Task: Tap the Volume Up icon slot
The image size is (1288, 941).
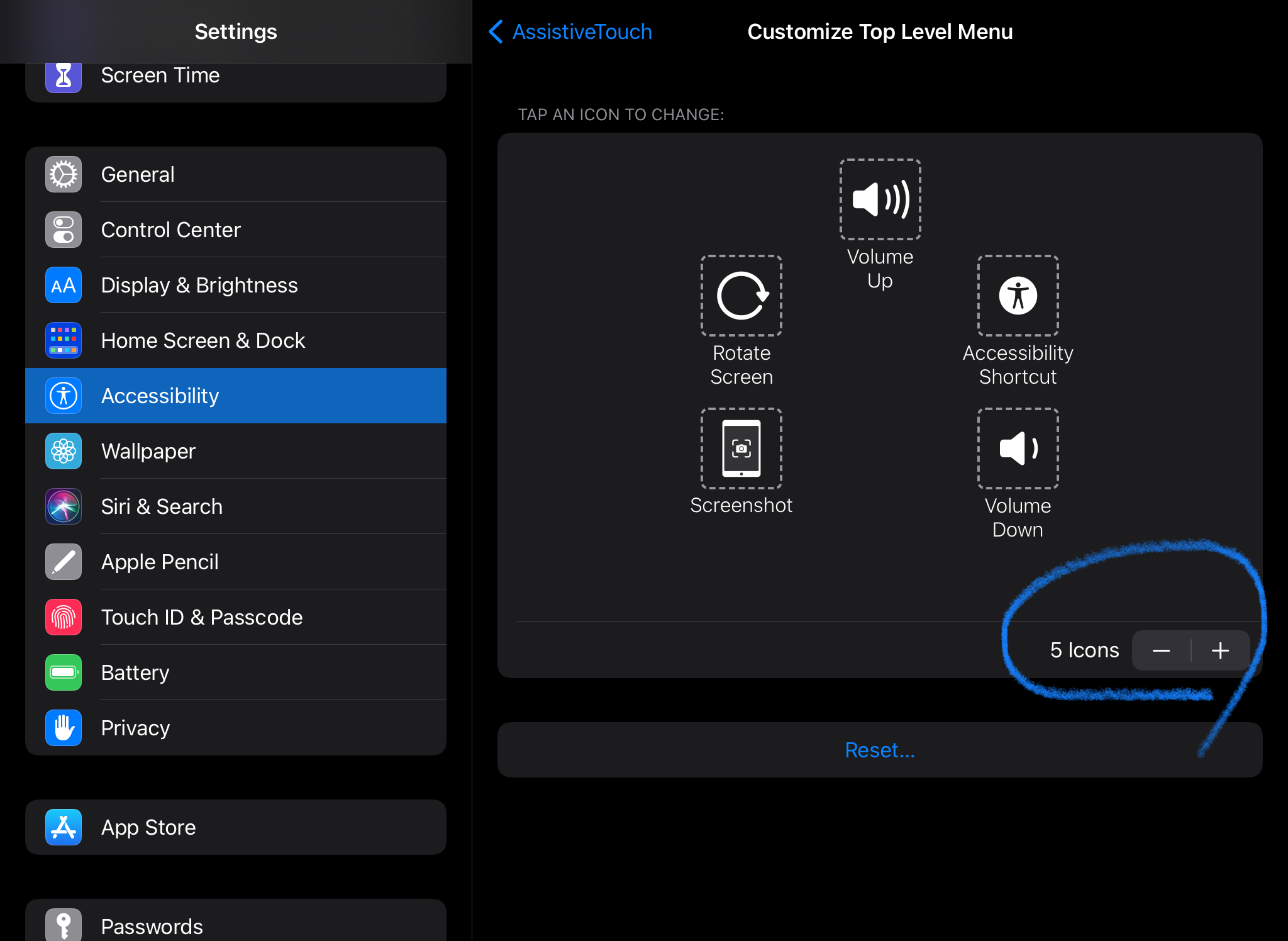Action: pos(880,199)
